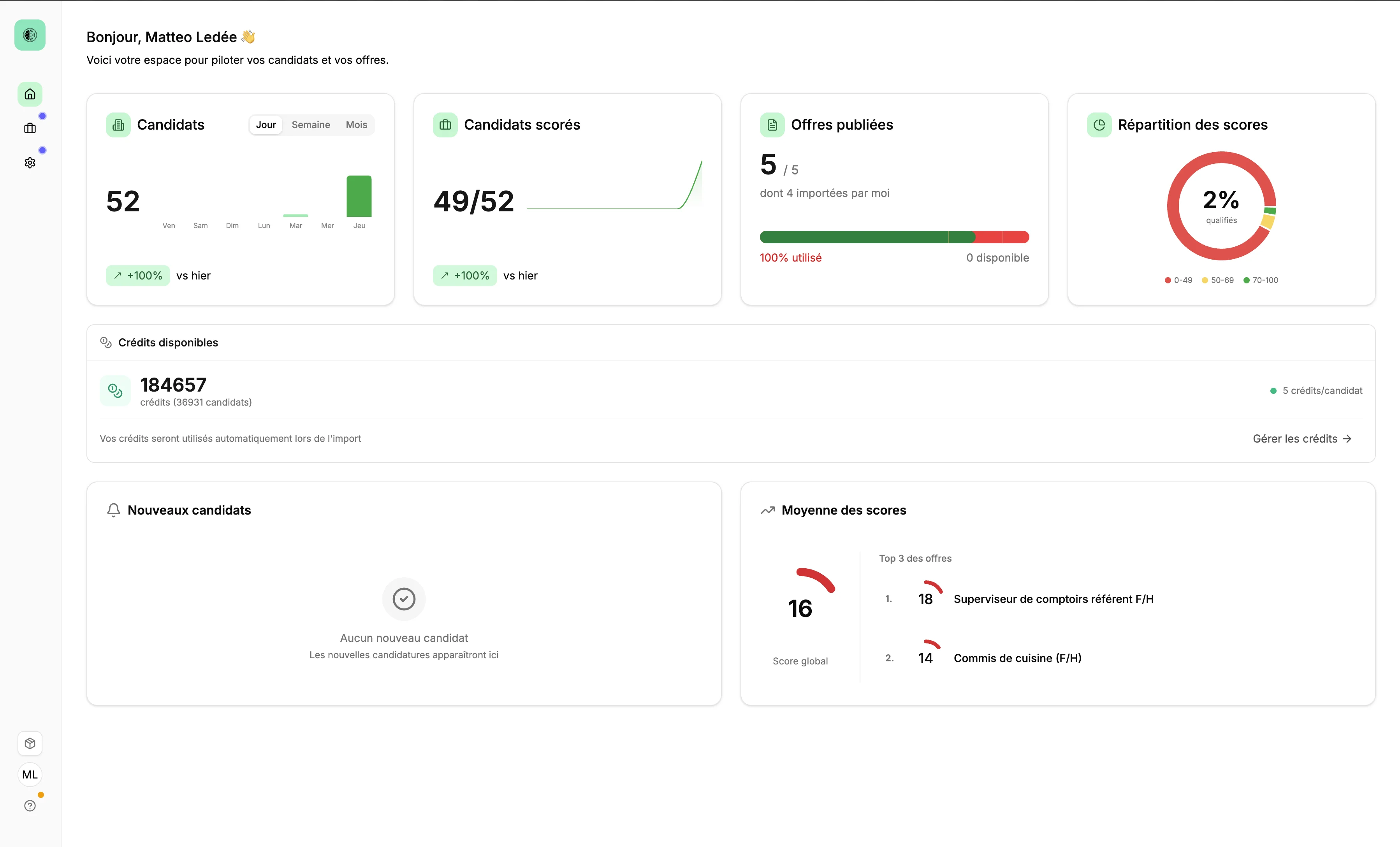Open Commis de cuisine (F/H) offer
Viewport: 1400px width, 847px height.
(x=1017, y=658)
